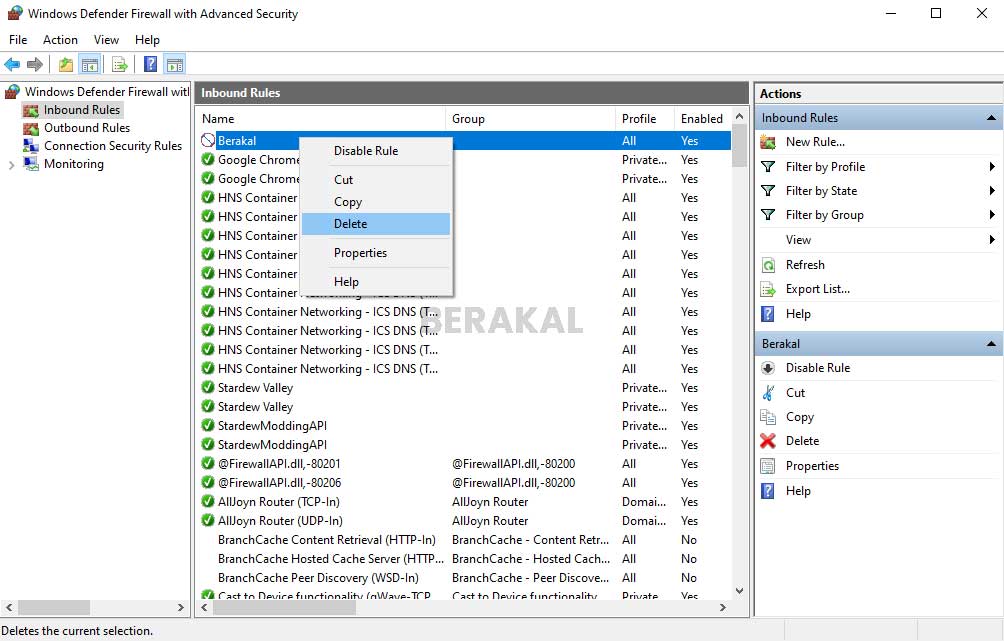
Task: Click the red Delete icon in Actions pane
Action: coord(766,441)
